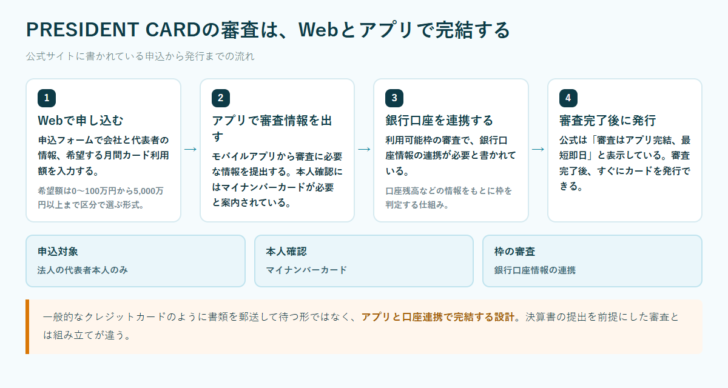728x388 pixels.
Task: Select the "Webで申し込む" card title
Action: coord(80,121)
